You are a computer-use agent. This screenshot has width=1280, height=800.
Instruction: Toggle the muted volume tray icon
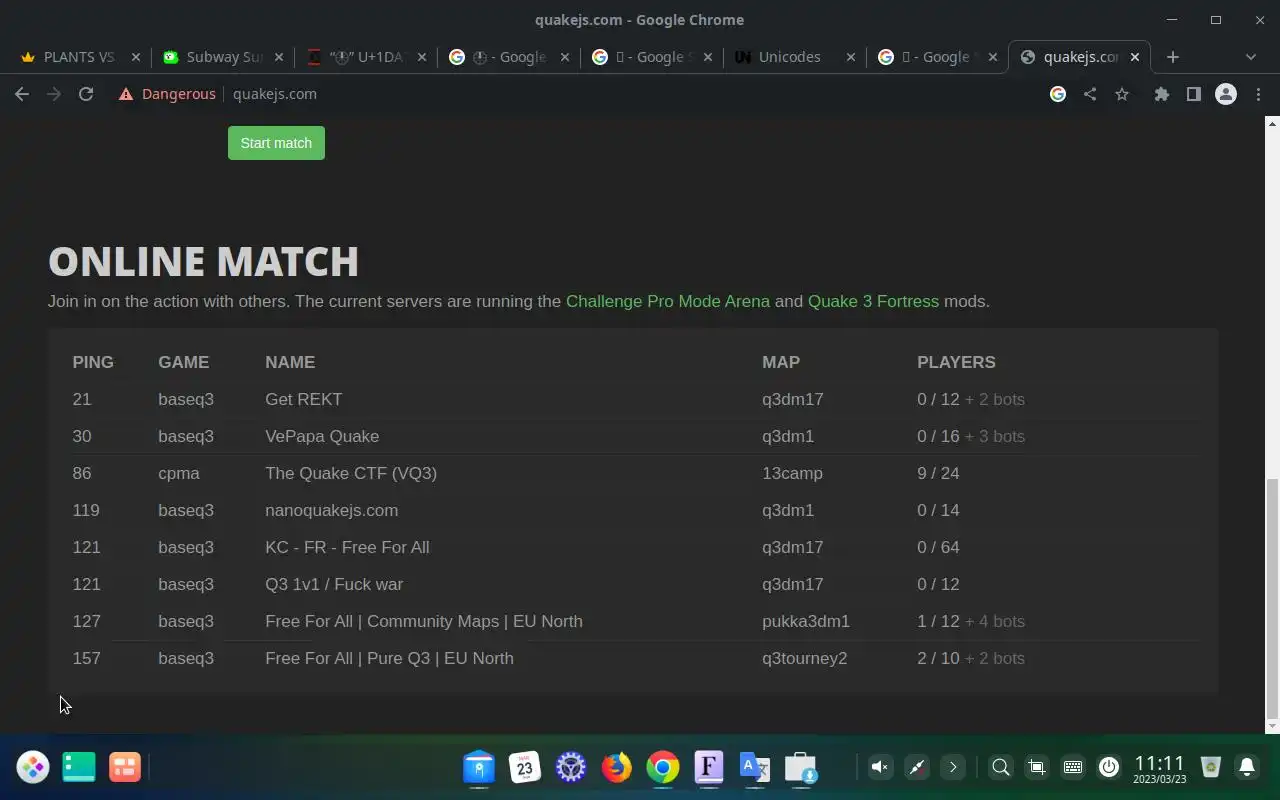click(880, 767)
